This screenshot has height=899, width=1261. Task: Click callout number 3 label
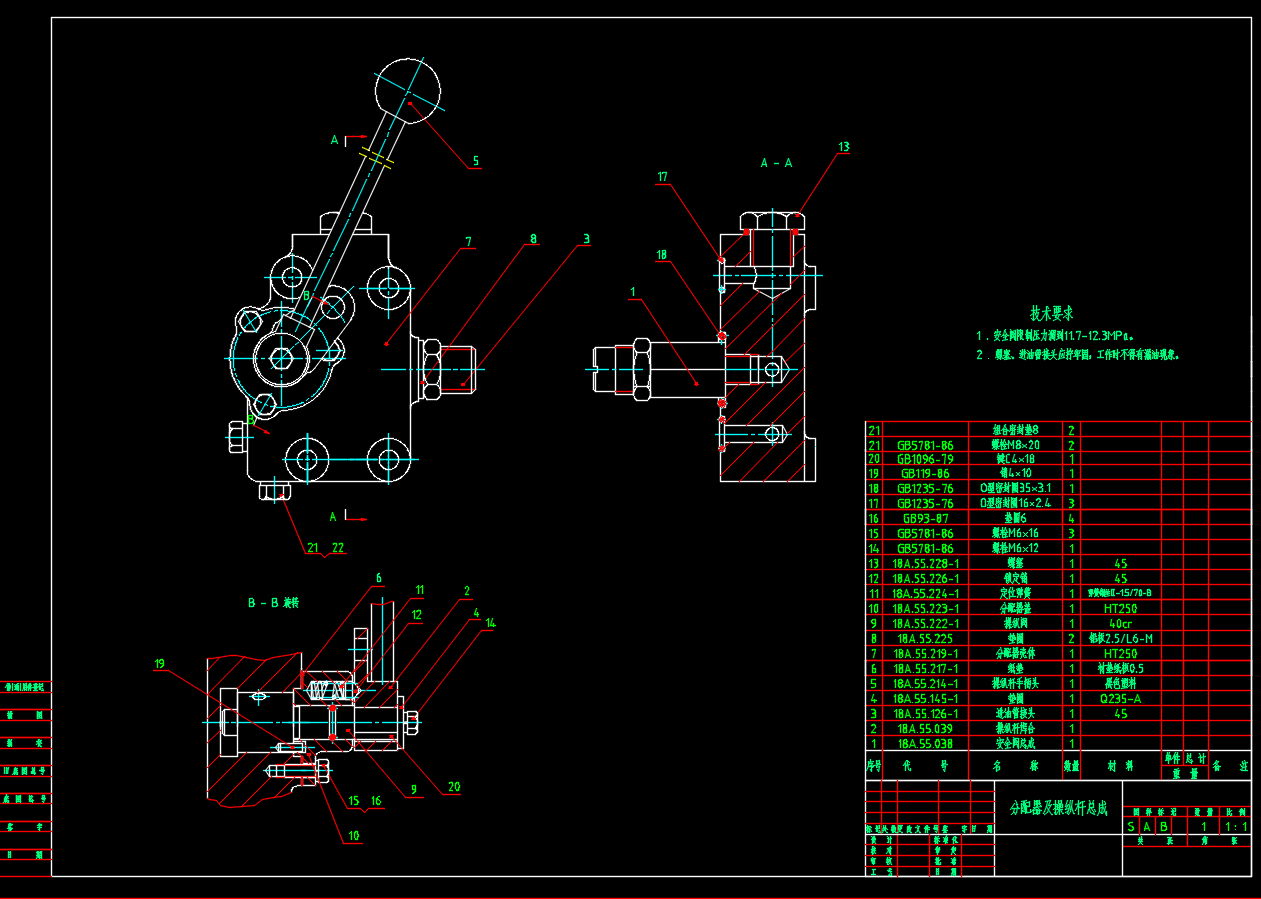pos(586,239)
